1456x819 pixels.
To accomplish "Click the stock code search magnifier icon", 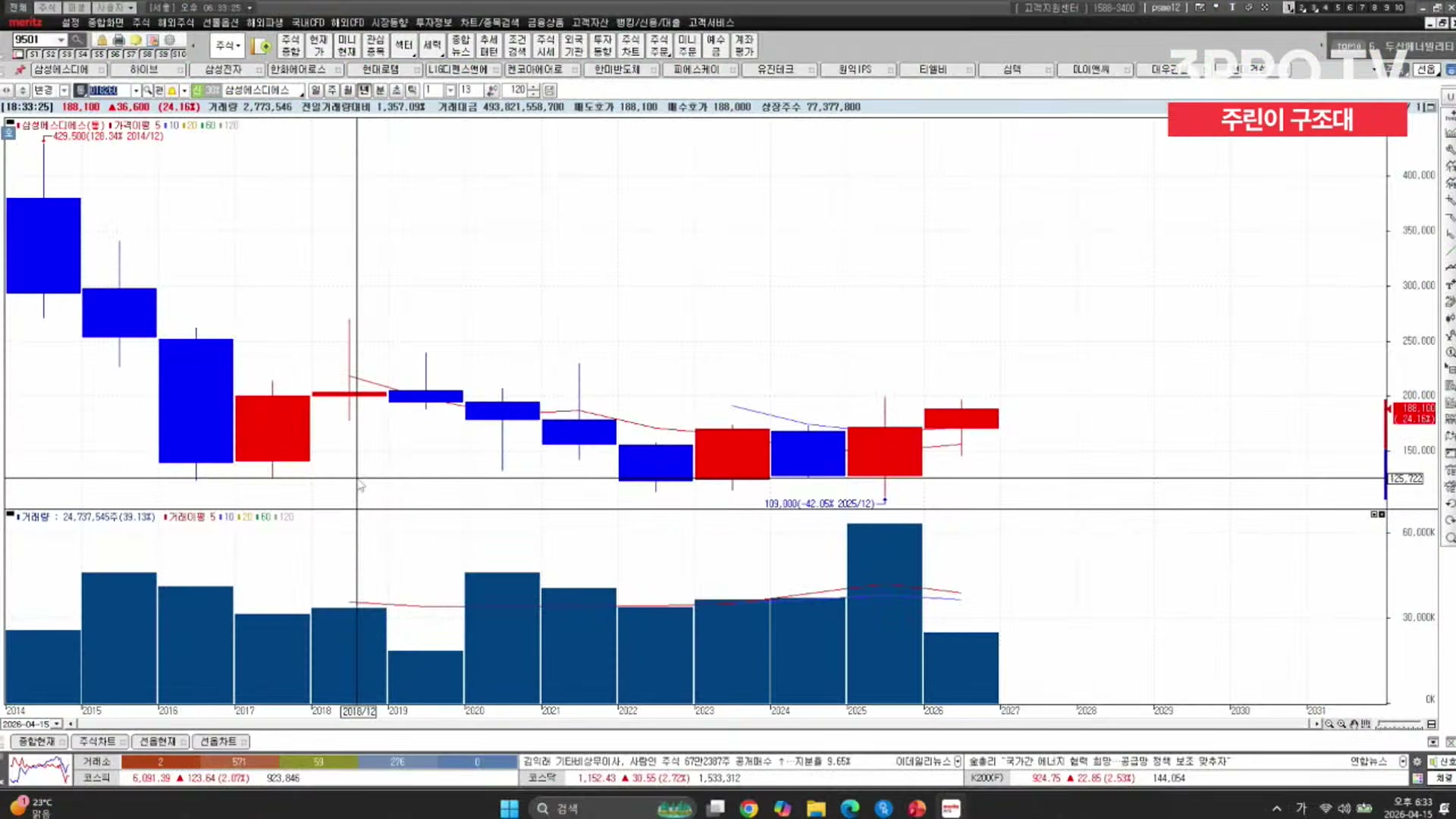I will [x=147, y=90].
